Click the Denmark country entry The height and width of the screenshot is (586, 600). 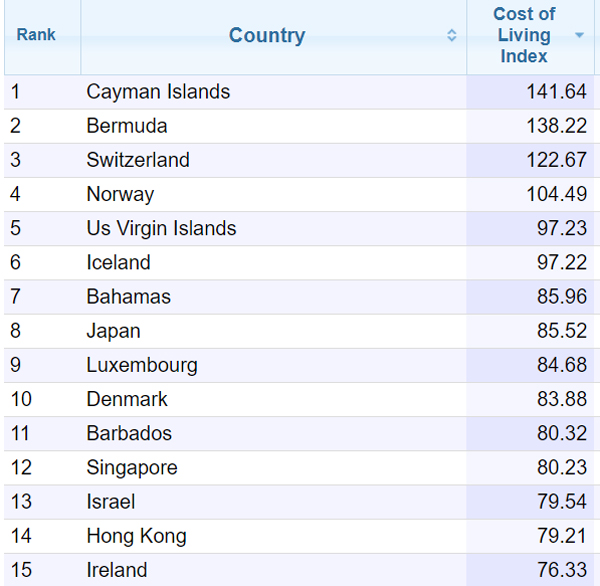tap(127, 399)
